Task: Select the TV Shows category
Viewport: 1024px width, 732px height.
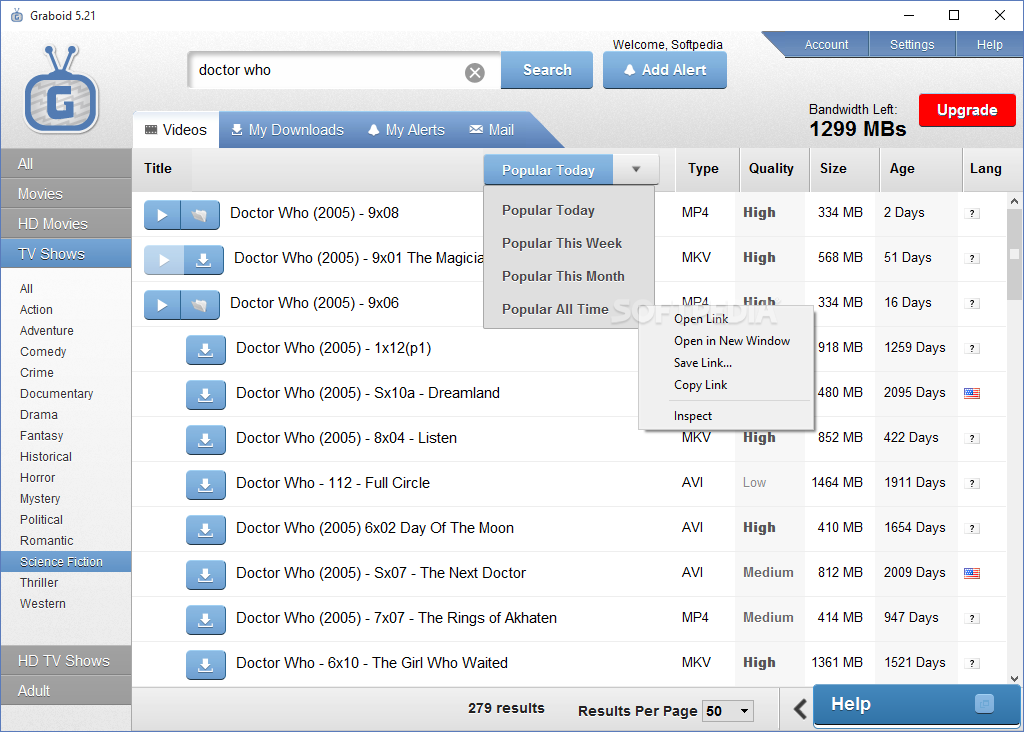Action: (66, 254)
